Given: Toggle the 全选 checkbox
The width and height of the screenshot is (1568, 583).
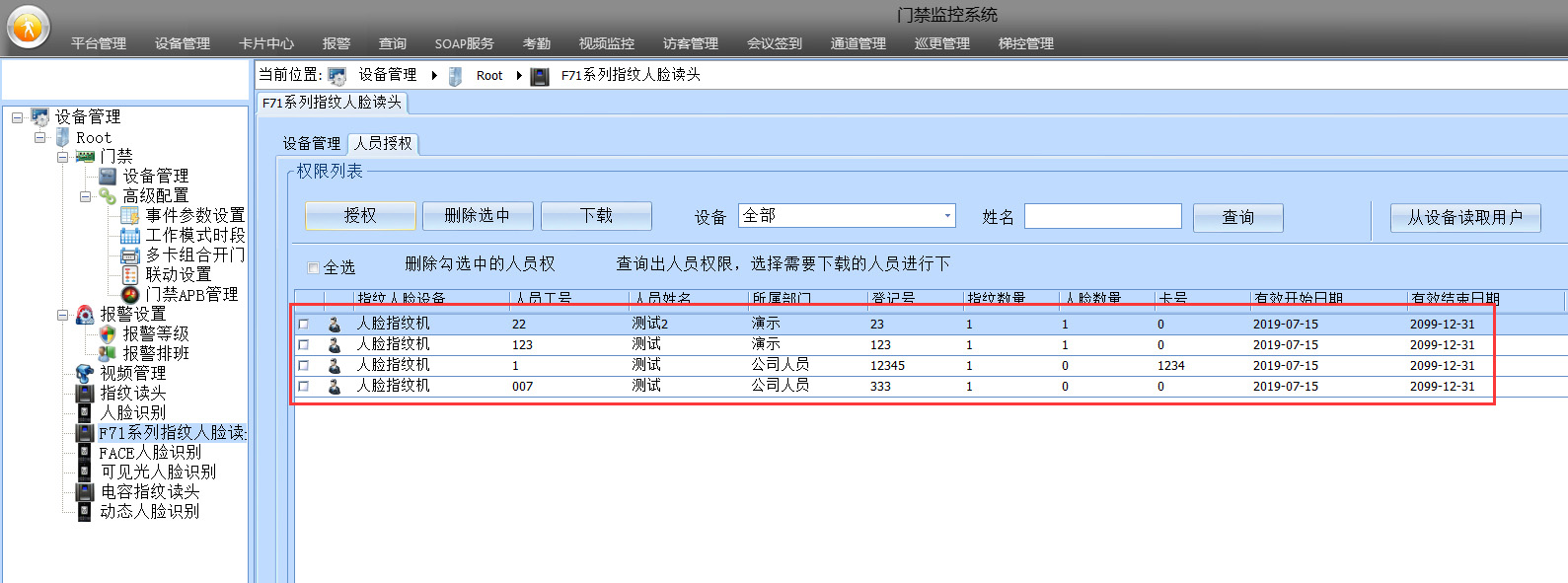Looking at the screenshot, I should pos(313,267).
